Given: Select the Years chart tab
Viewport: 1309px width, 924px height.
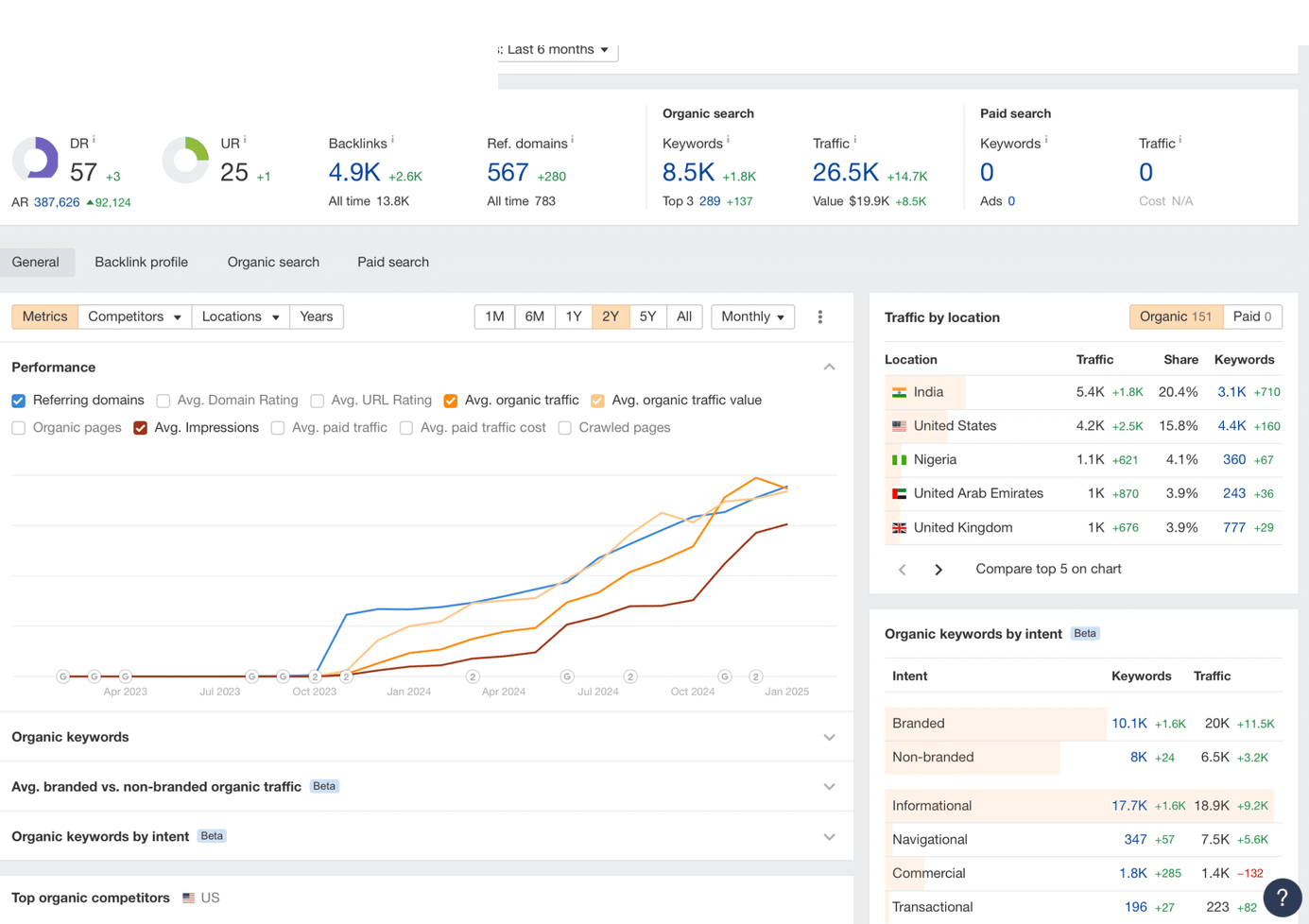Looking at the screenshot, I should [x=317, y=317].
